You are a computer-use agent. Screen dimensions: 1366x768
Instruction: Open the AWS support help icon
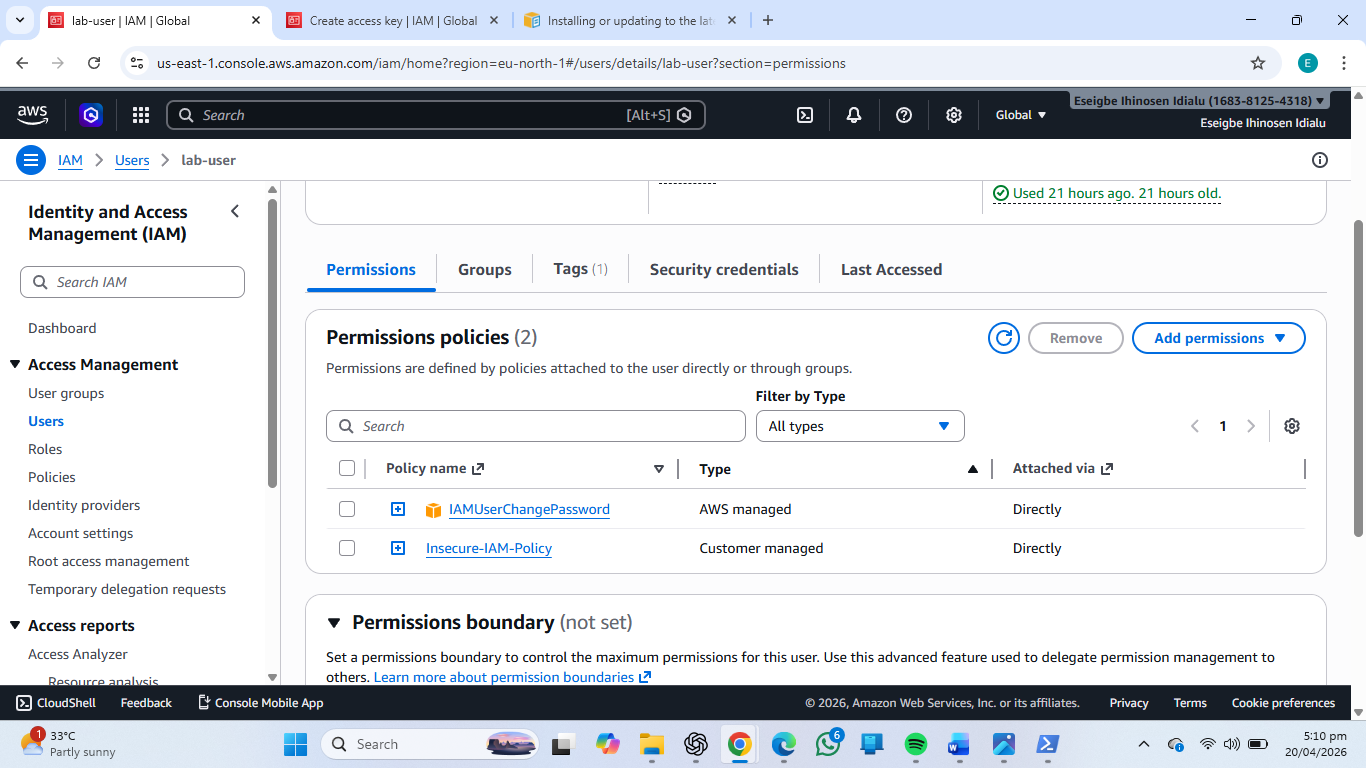pos(904,115)
